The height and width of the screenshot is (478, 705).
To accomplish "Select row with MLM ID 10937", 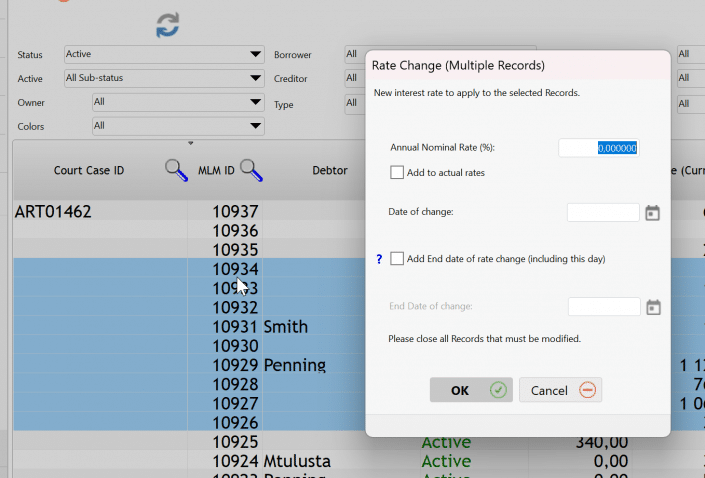I will tap(235, 212).
